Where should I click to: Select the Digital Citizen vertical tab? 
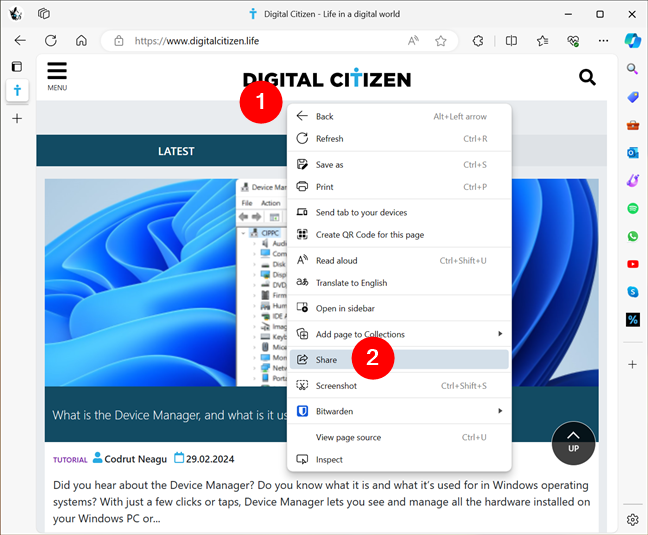pos(17,90)
